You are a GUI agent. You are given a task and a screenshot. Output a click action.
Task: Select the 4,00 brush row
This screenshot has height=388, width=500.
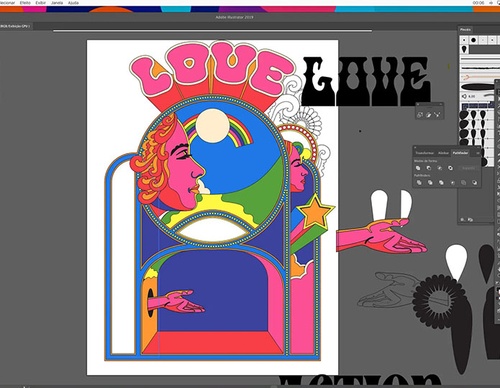tap(477, 96)
